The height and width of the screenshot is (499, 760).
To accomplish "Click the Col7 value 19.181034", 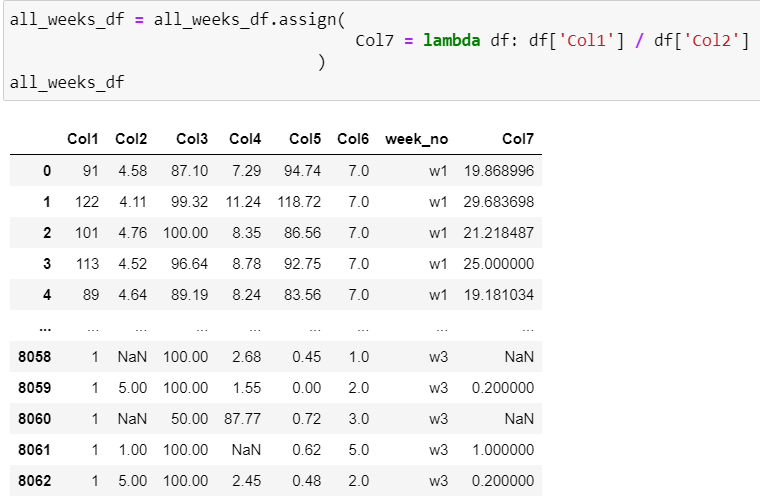I will 499,295.
